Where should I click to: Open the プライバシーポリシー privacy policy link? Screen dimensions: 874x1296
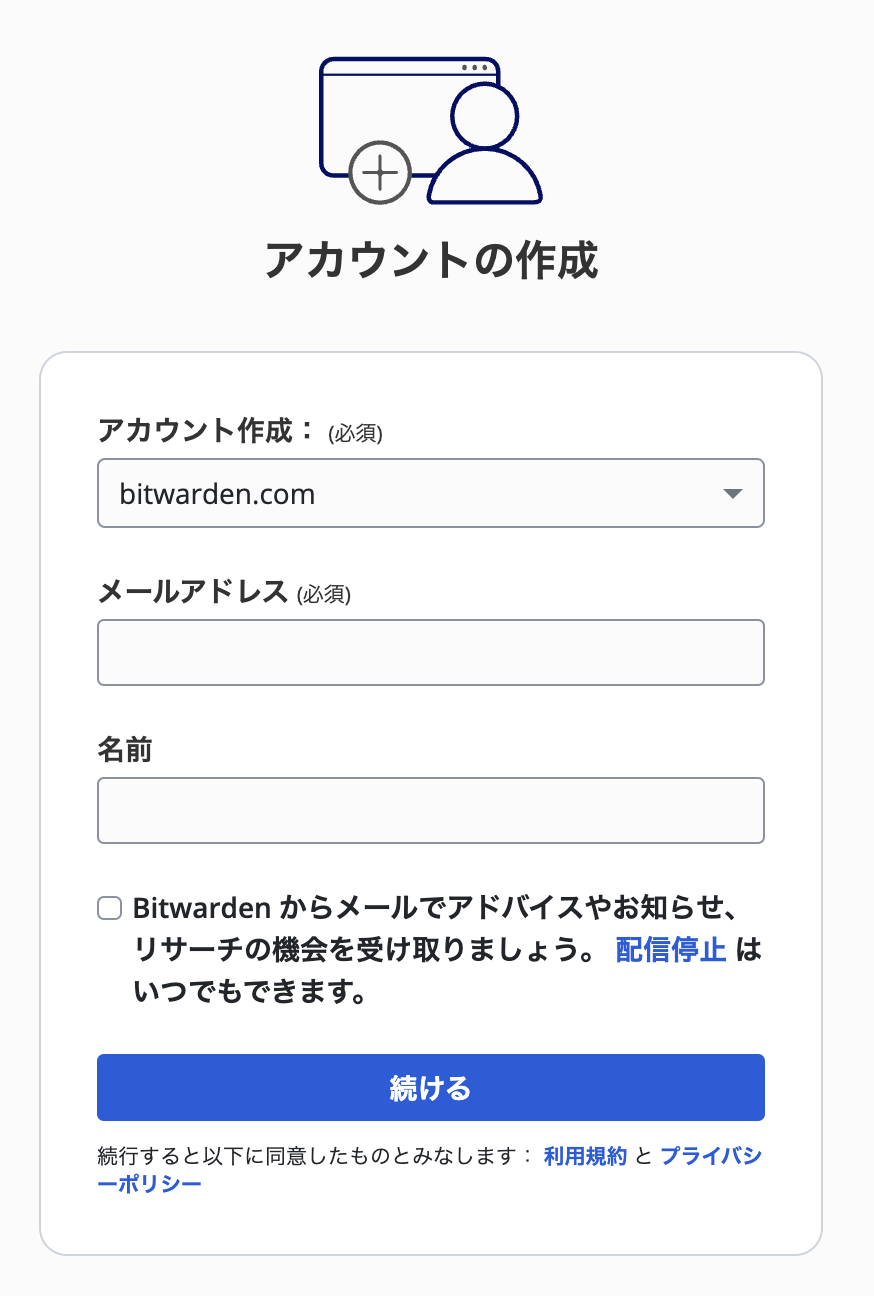pyautogui.click(x=711, y=1155)
